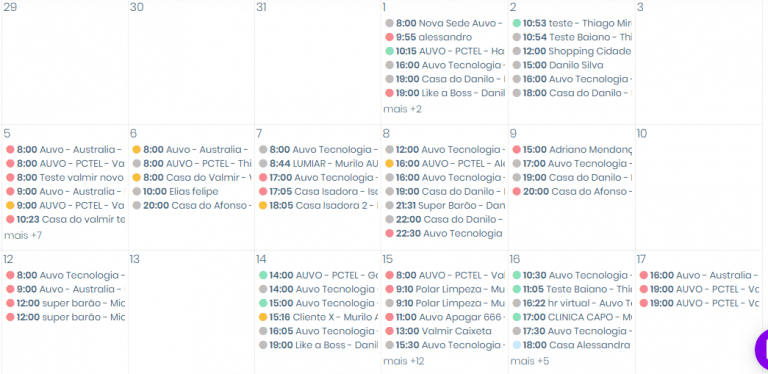Click green dot next to 10:53 teste event
The image size is (768, 374).
click(516, 23)
